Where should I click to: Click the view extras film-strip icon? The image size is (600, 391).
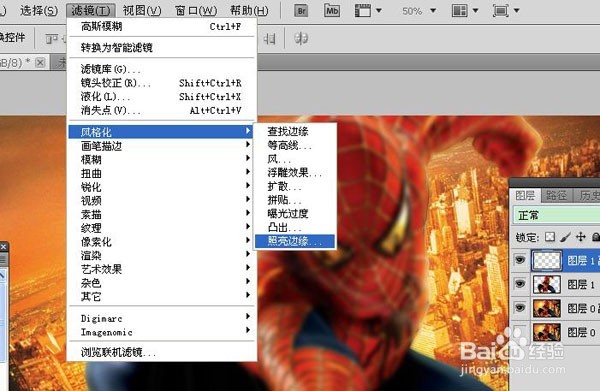pyautogui.click(x=362, y=10)
